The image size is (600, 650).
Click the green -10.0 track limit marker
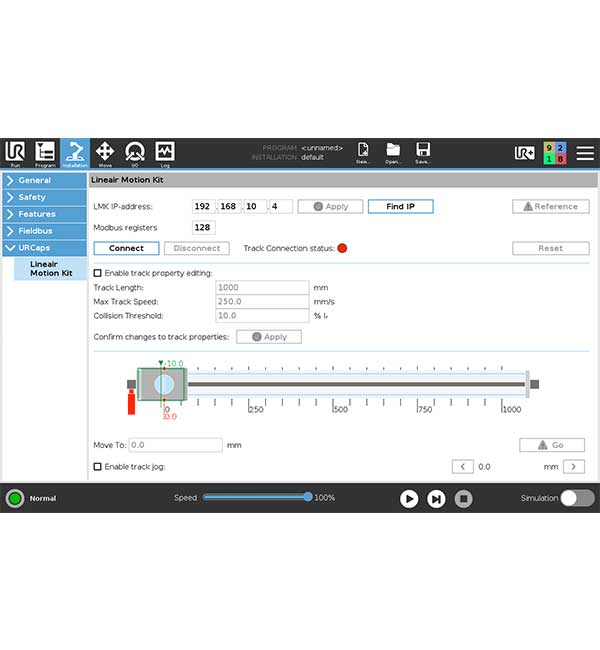point(171,363)
